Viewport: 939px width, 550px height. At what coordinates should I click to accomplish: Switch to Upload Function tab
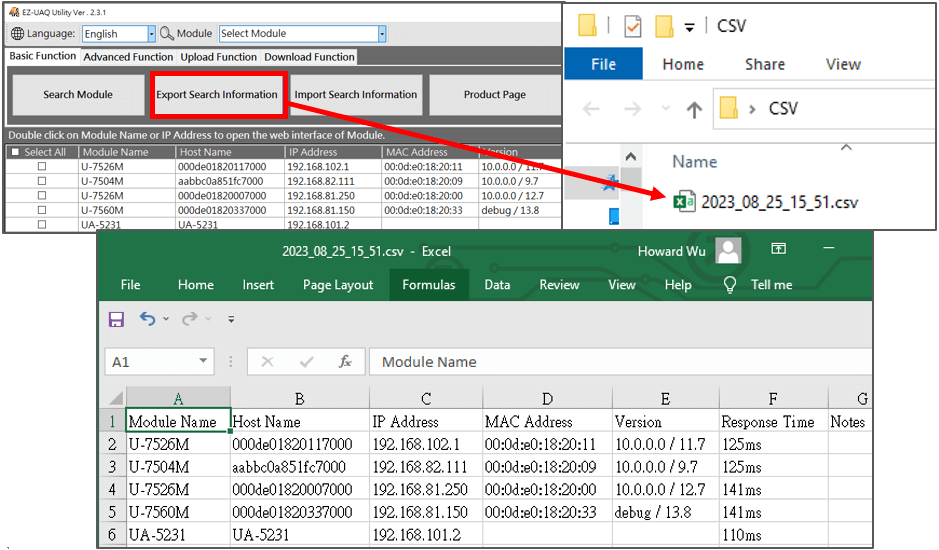219,57
